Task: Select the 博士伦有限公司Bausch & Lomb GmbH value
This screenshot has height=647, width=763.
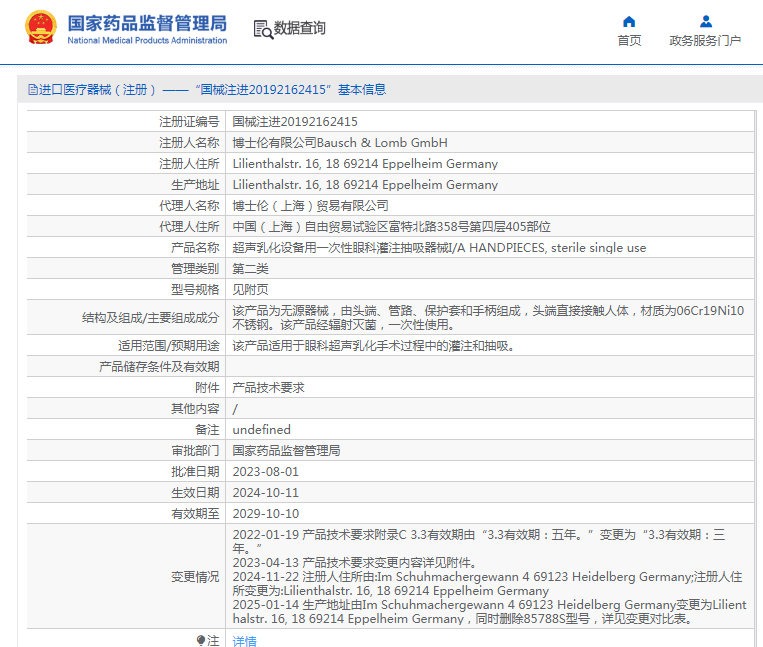Action: 340,143
